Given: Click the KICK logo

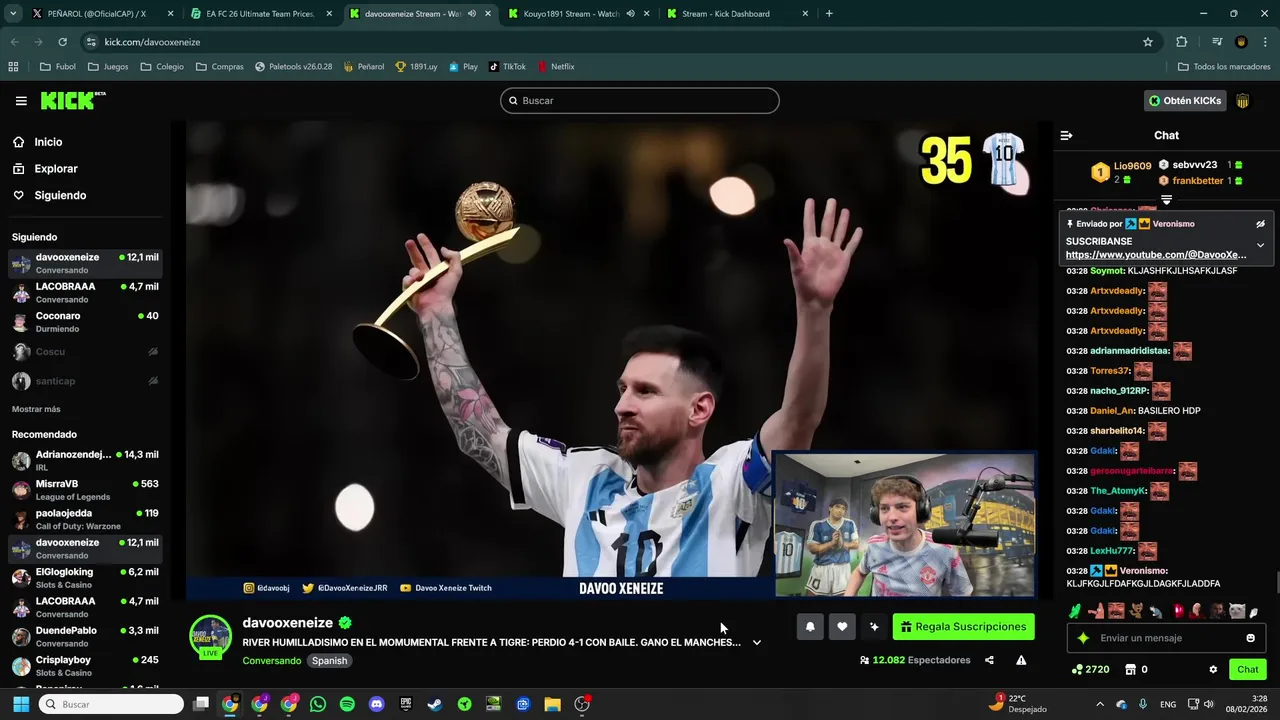Looking at the screenshot, I should click(72, 101).
